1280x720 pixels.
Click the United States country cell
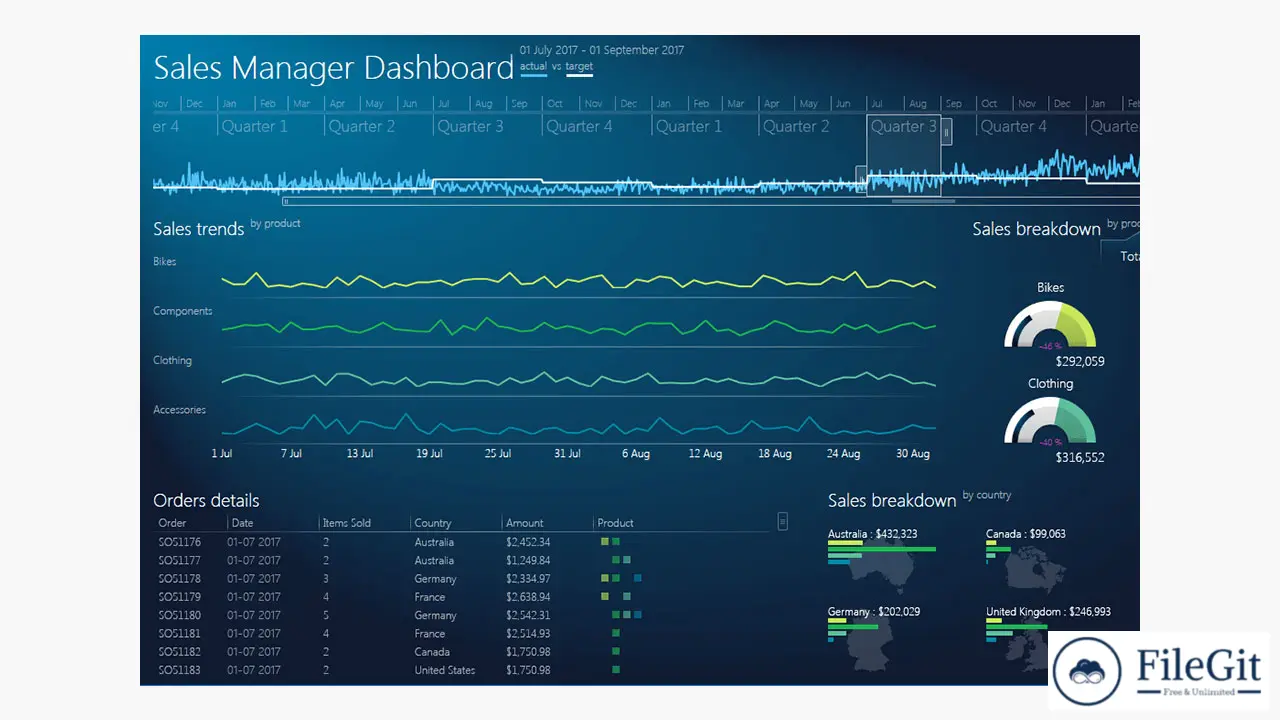pyautogui.click(x=445, y=670)
